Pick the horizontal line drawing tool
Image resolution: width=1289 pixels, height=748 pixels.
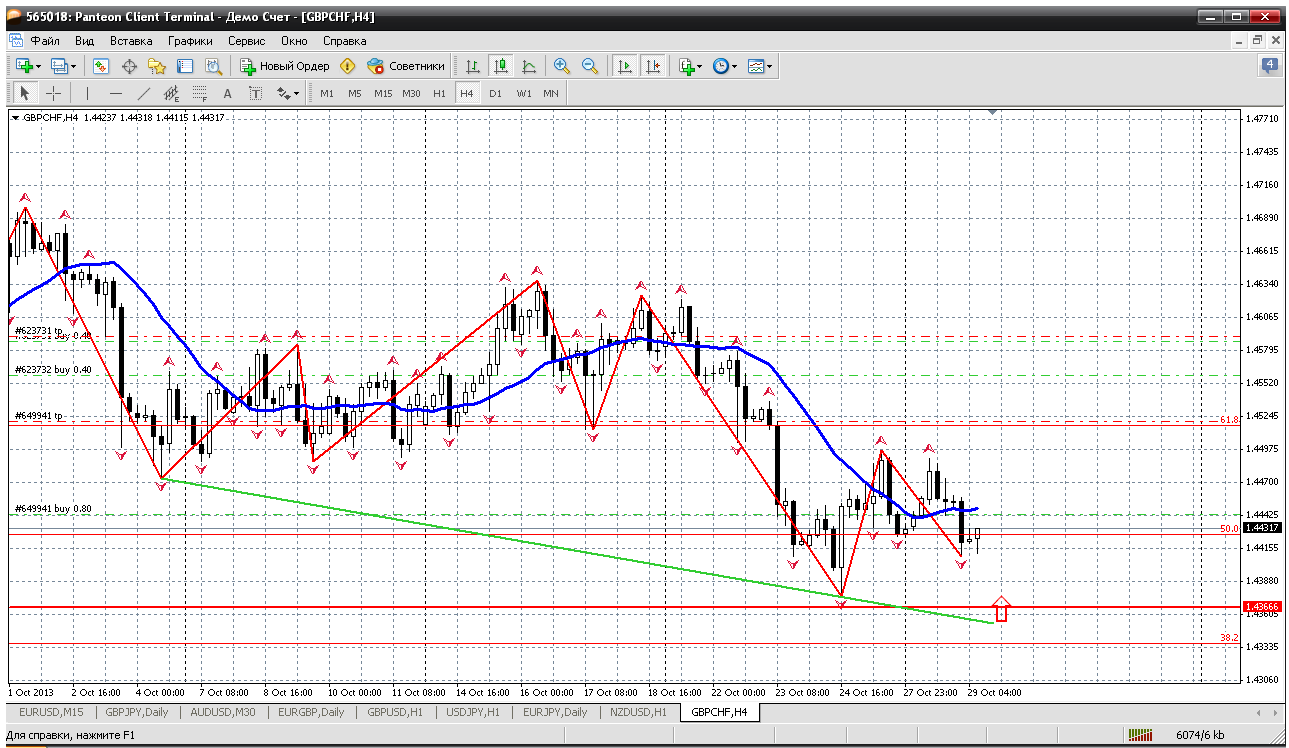tap(116, 93)
